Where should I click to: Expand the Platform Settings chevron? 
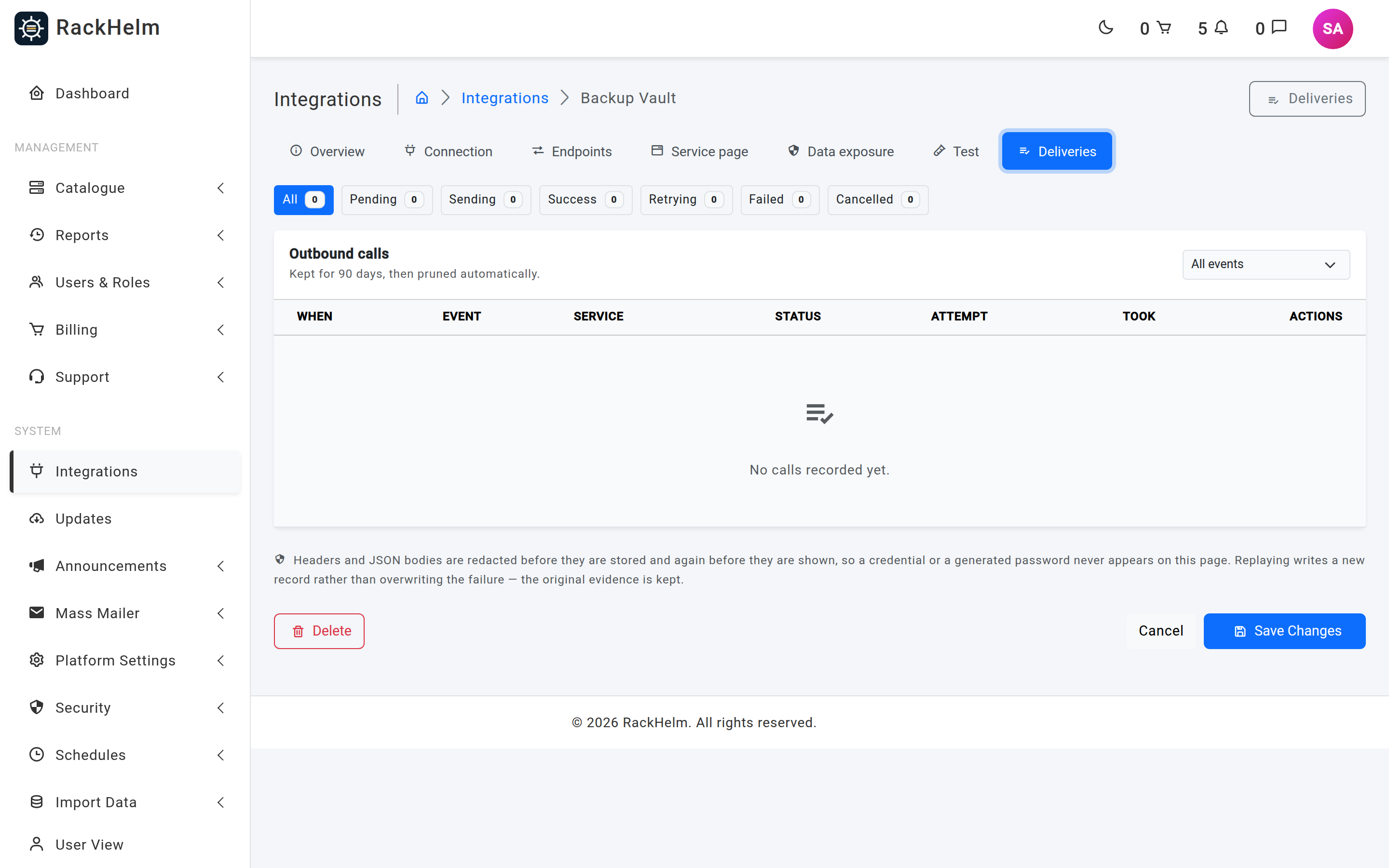point(221,660)
